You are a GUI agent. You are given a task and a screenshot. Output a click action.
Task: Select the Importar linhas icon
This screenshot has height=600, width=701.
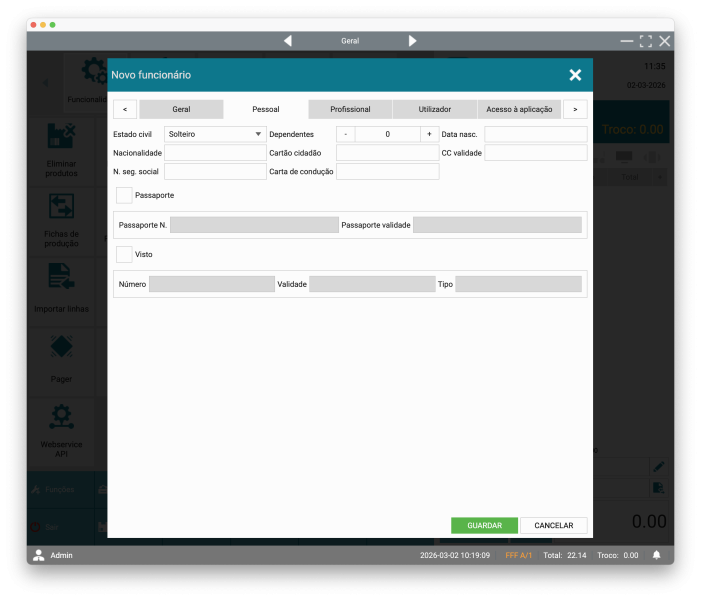61,277
